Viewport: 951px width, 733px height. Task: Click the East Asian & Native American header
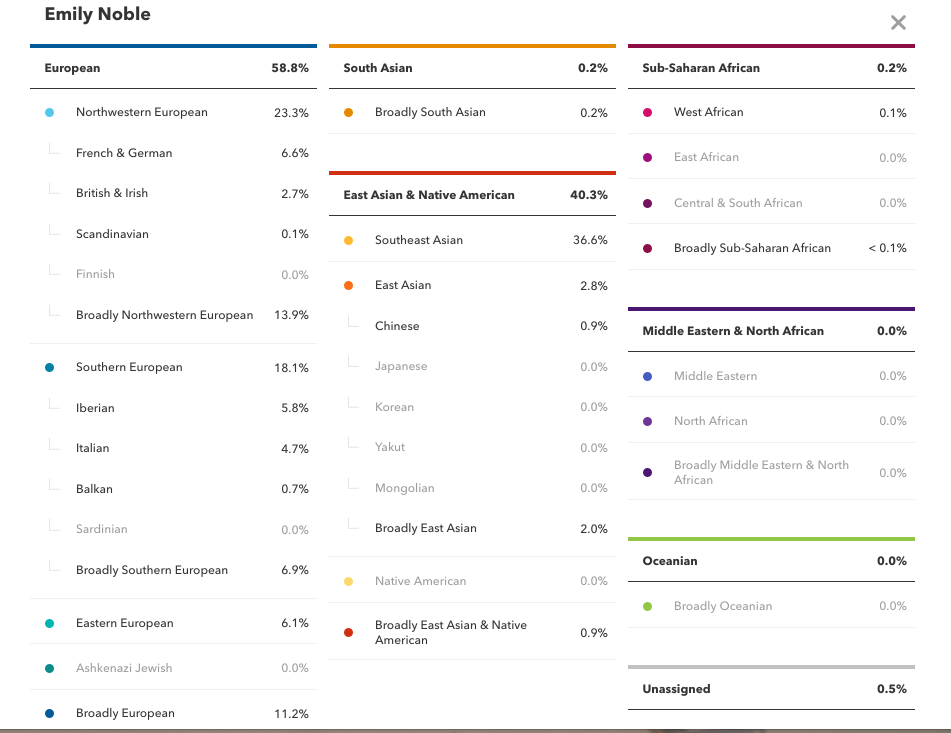pyautogui.click(x=429, y=195)
